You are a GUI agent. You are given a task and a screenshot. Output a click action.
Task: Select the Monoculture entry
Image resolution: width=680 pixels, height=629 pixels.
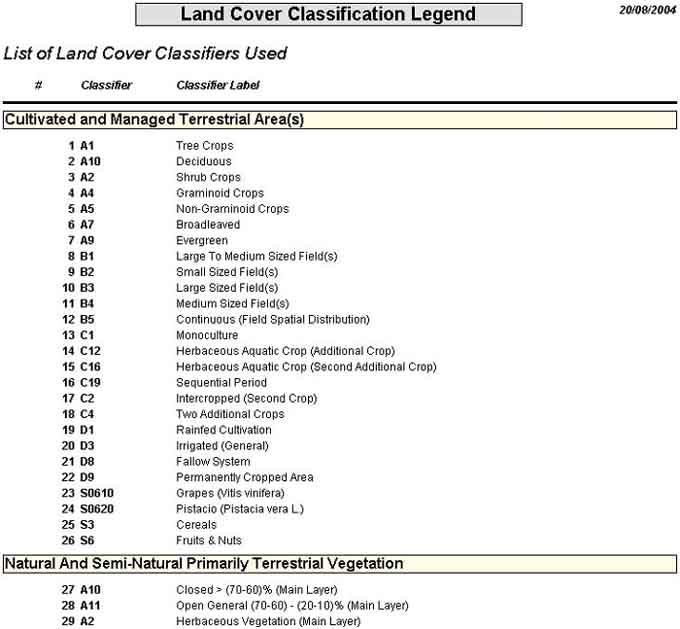[208, 335]
